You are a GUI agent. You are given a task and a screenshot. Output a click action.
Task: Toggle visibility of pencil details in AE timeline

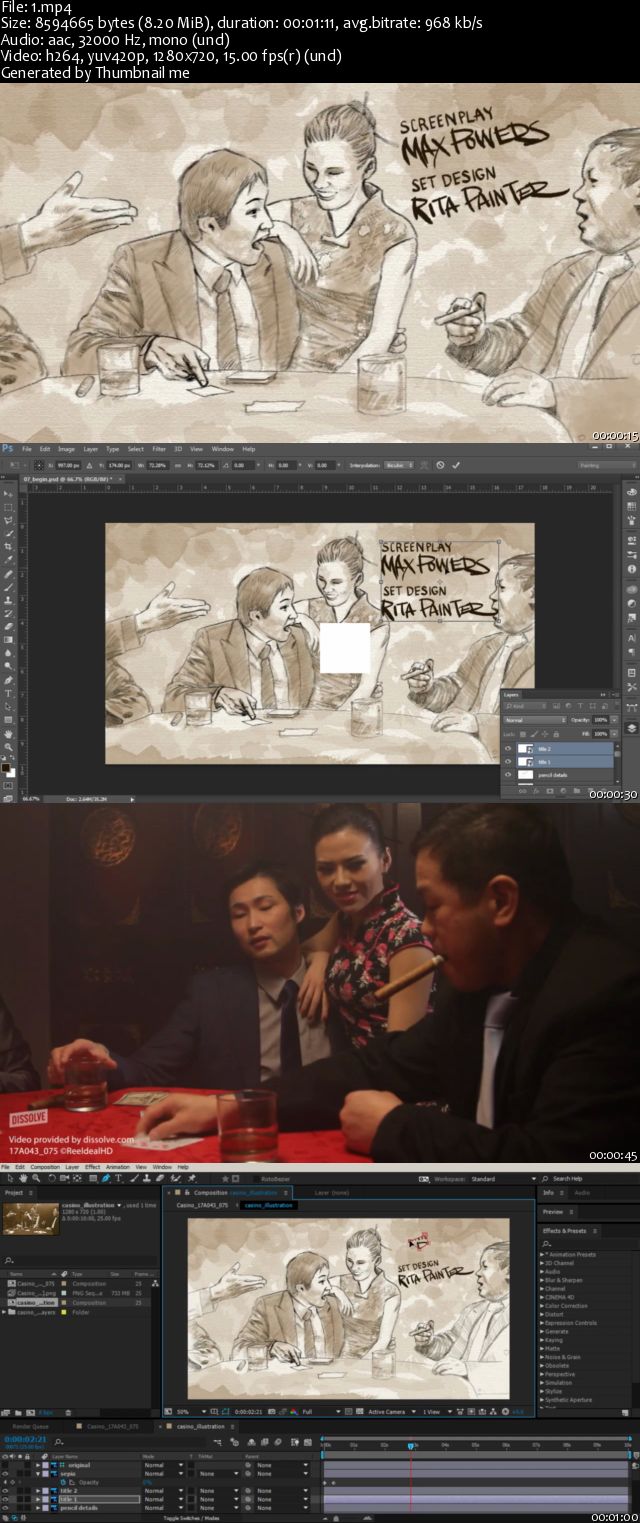[x=5, y=1508]
